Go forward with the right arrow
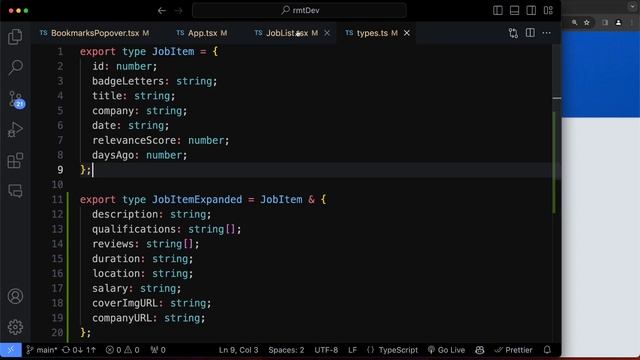The height and width of the screenshot is (360, 640). tap(178, 11)
